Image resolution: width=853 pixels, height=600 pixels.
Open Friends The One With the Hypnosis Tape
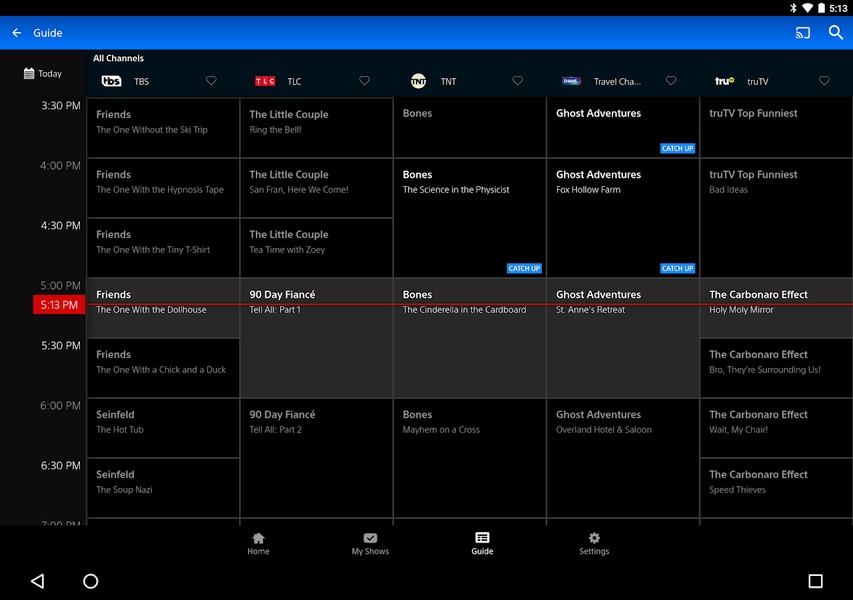pos(163,188)
